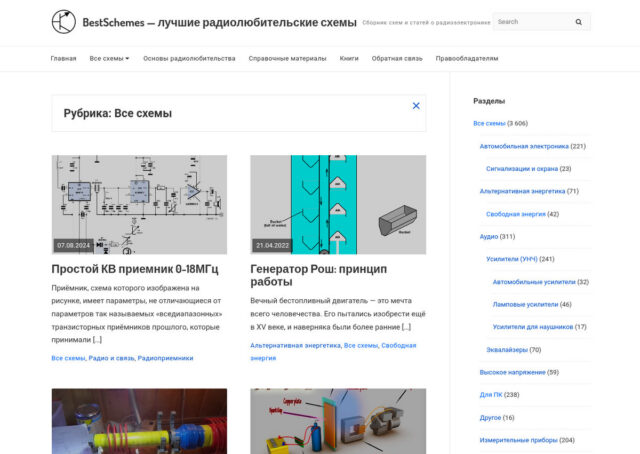The image size is (640, 454).
Task: Open sidebar Усилители (УНЧ) category
Action: pyautogui.click(x=512, y=259)
